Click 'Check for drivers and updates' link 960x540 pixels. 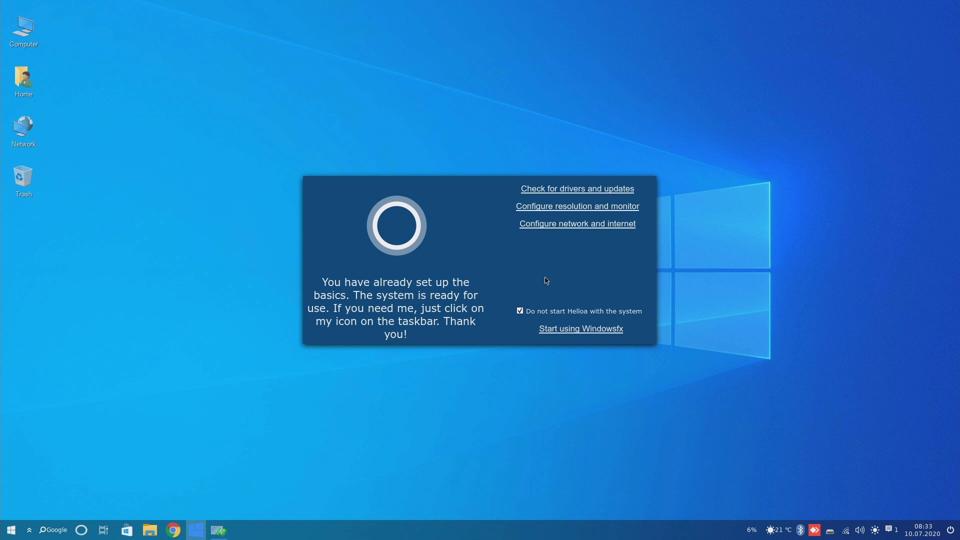[577, 188]
